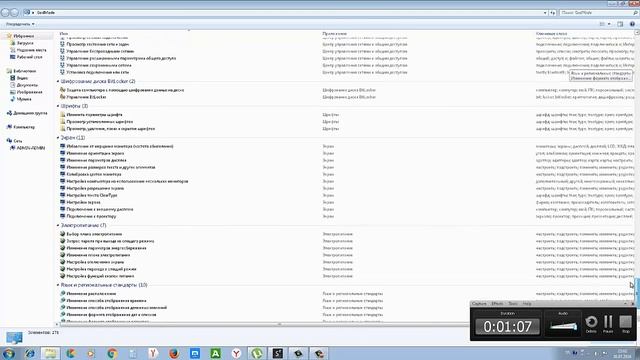This screenshot has width=640, height=360.
Task: Open Firefox from the taskbar
Action: 174,353
